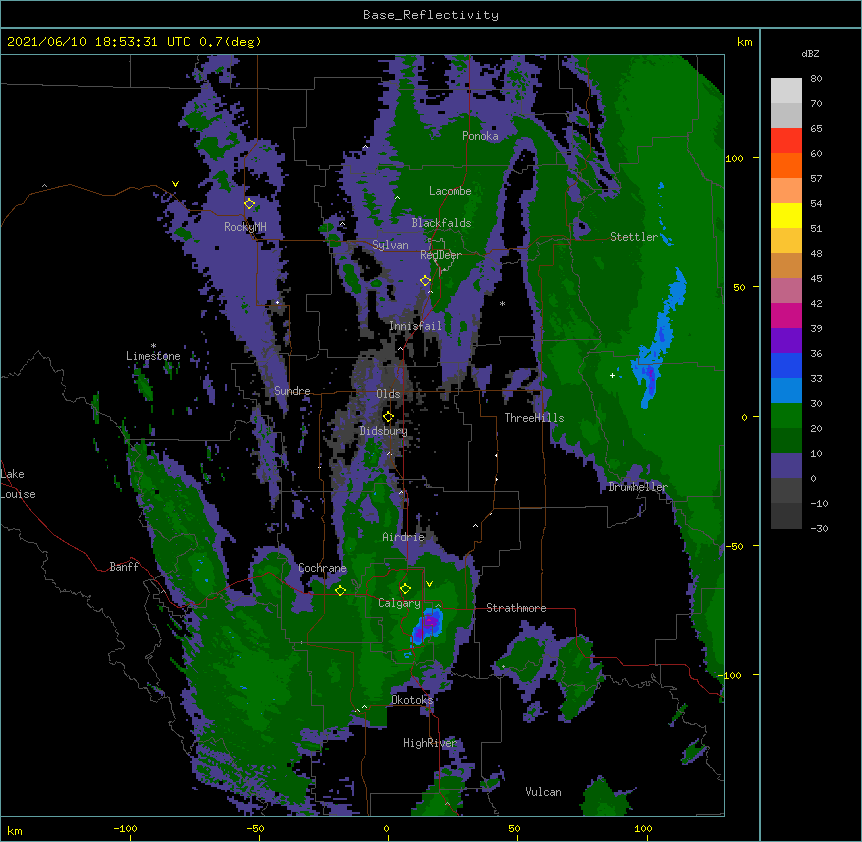Click the Sundre city label

pyautogui.click(x=292, y=391)
